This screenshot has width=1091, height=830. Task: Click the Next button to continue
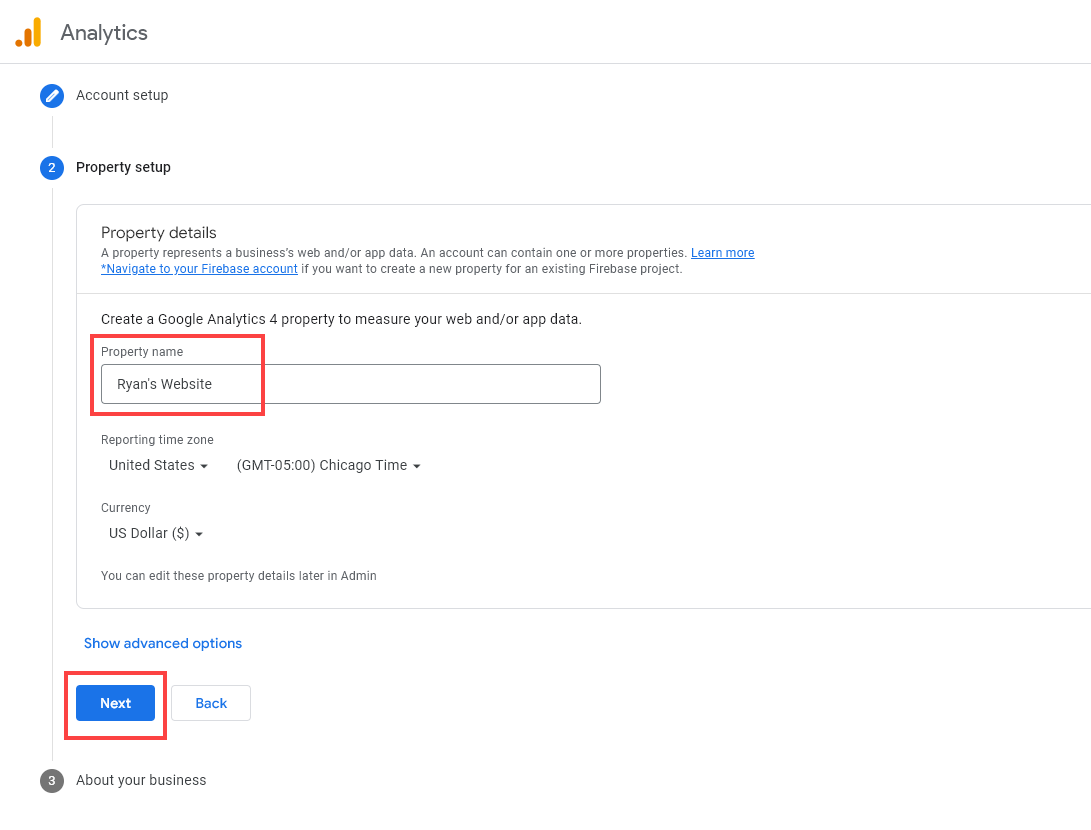(115, 703)
